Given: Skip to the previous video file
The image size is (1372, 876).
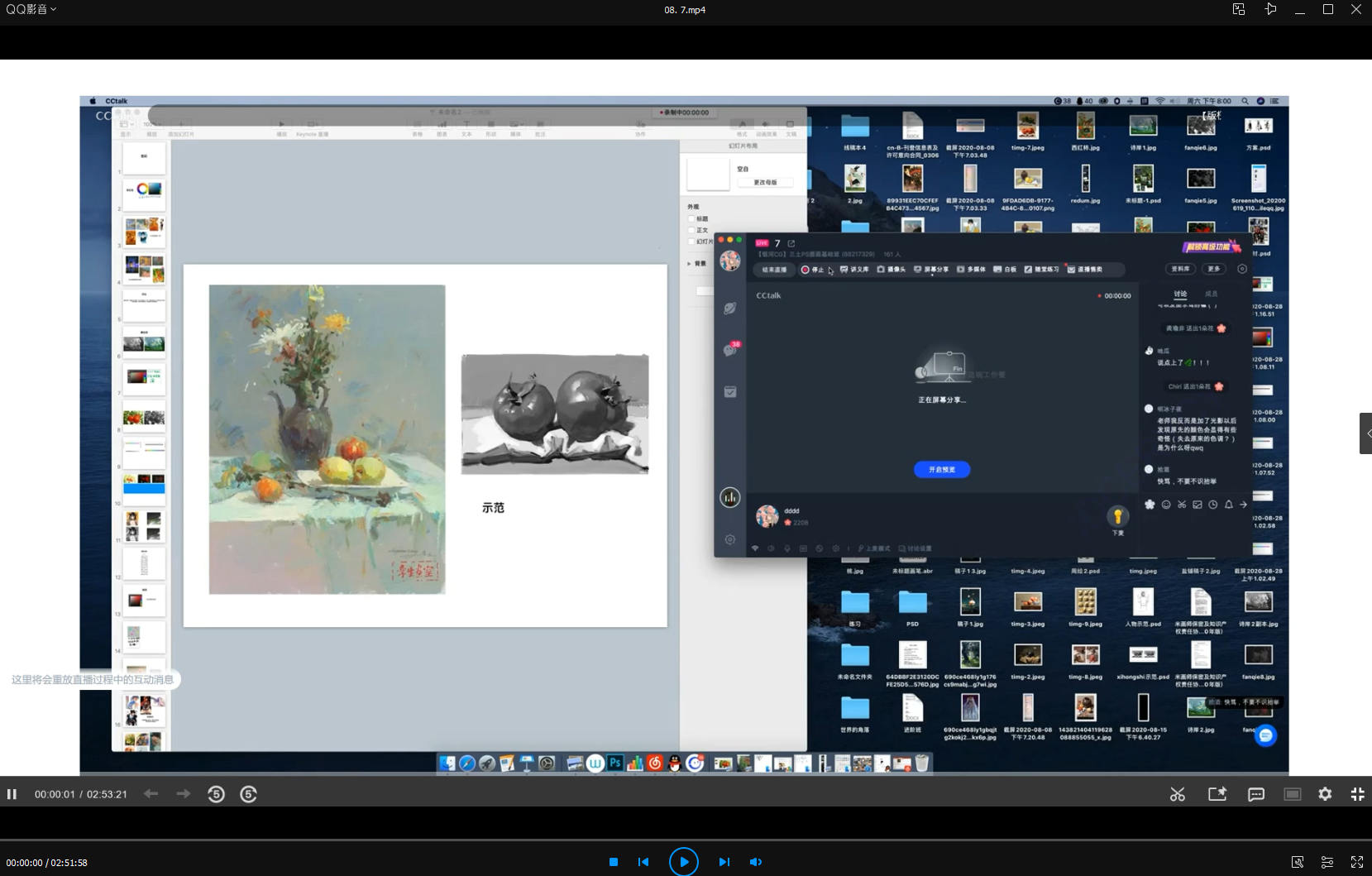Looking at the screenshot, I should [643, 862].
